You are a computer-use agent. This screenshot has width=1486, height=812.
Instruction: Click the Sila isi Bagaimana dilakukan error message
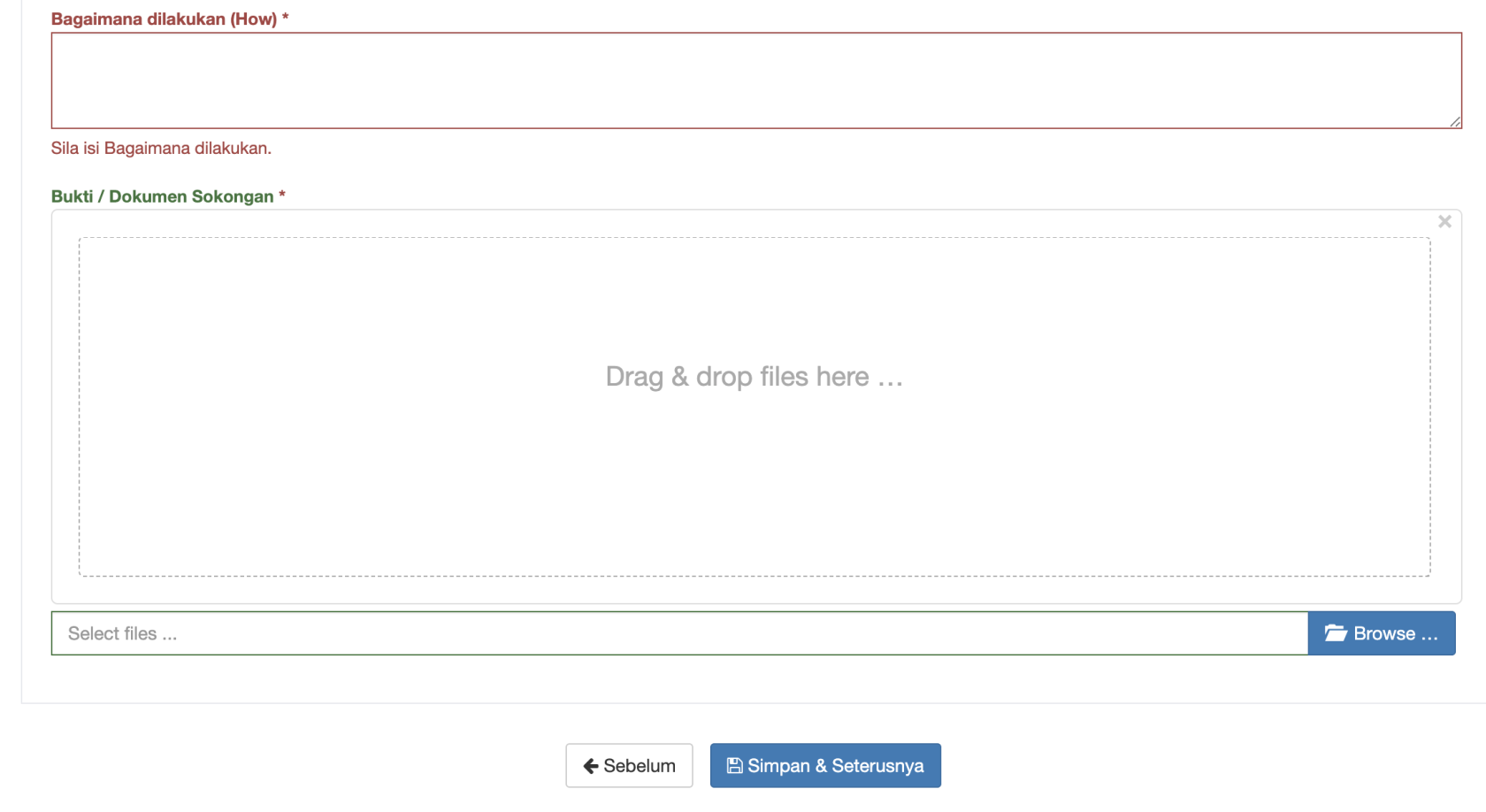tap(161, 148)
